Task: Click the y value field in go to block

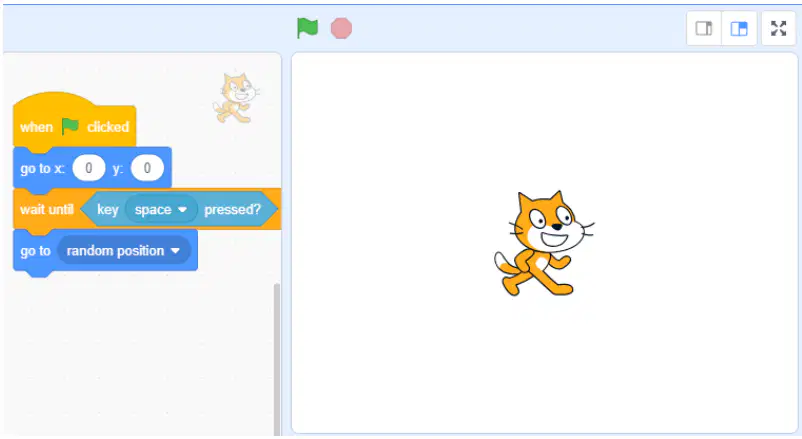Action: (x=147, y=168)
